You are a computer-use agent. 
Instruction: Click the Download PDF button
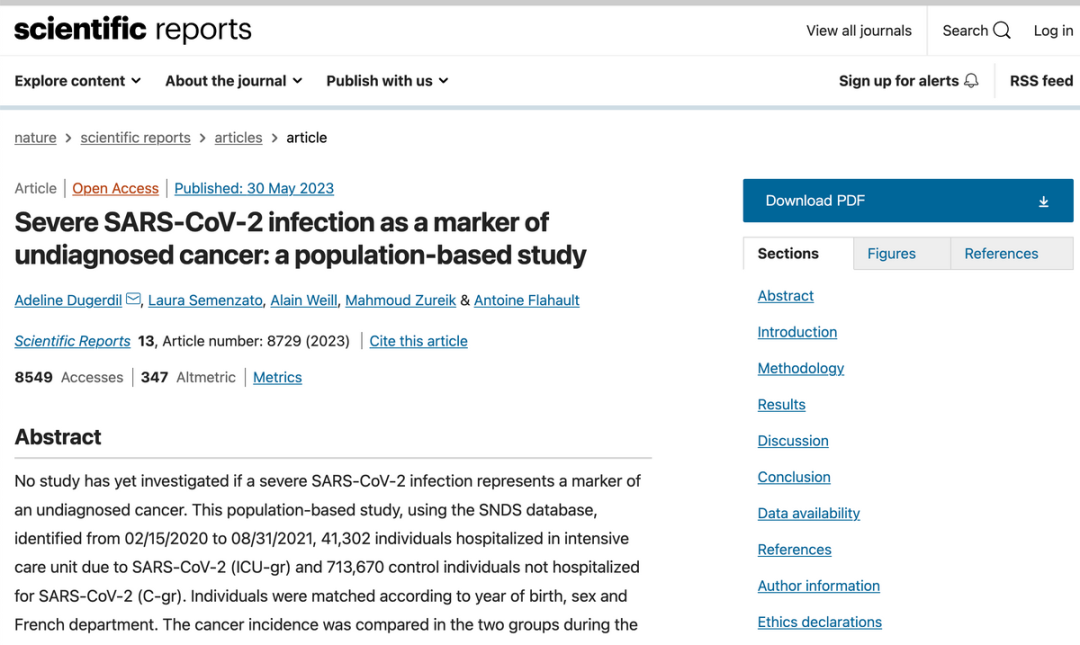(x=908, y=201)
